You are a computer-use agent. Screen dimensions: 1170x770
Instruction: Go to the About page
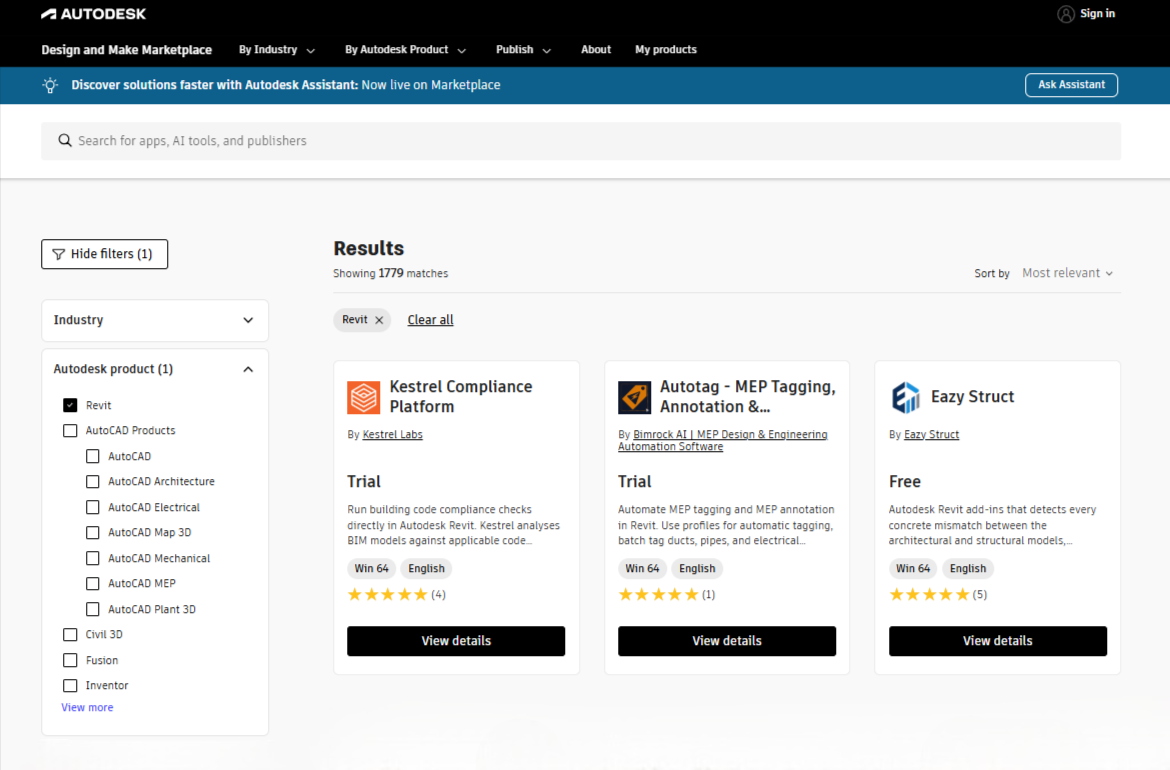point(595,50)
